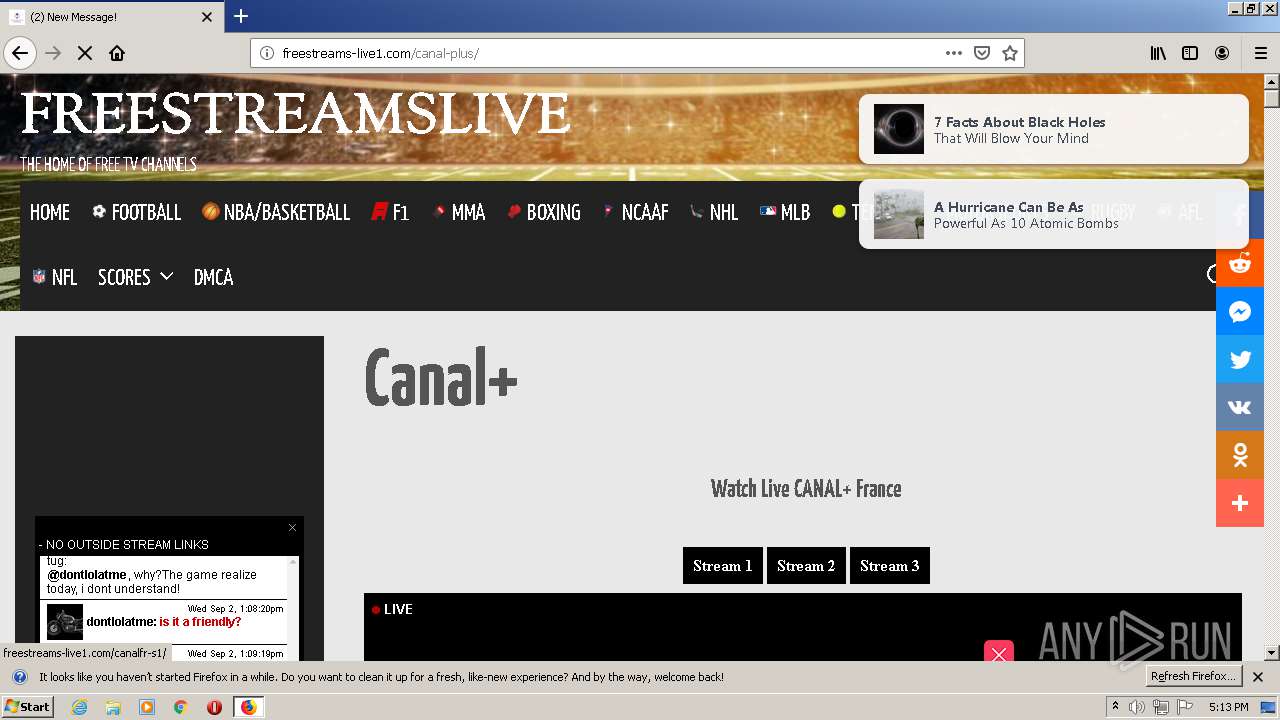Open the Hurricane atomic bombs ad

1053,214
